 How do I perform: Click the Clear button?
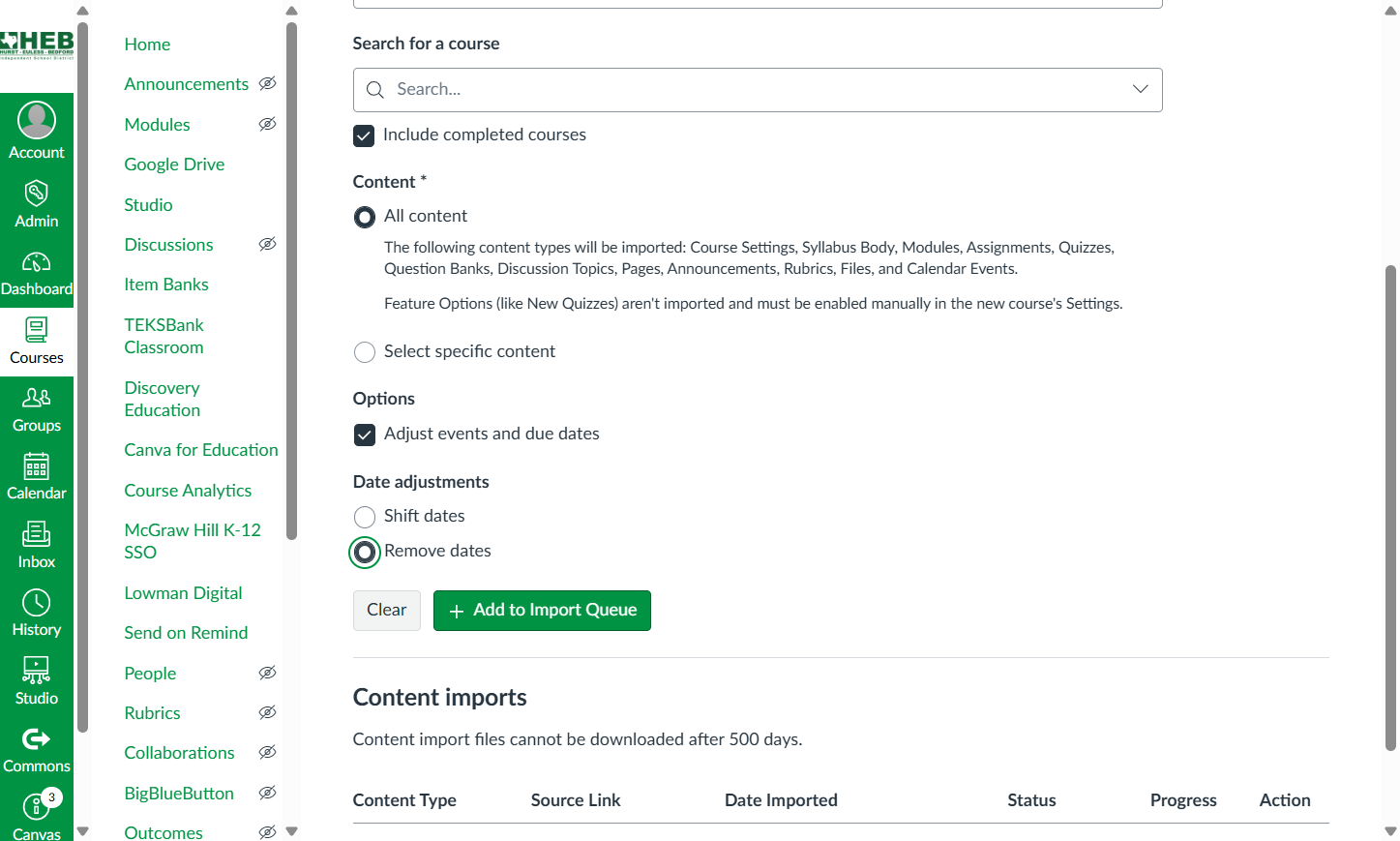click(387, 611)
